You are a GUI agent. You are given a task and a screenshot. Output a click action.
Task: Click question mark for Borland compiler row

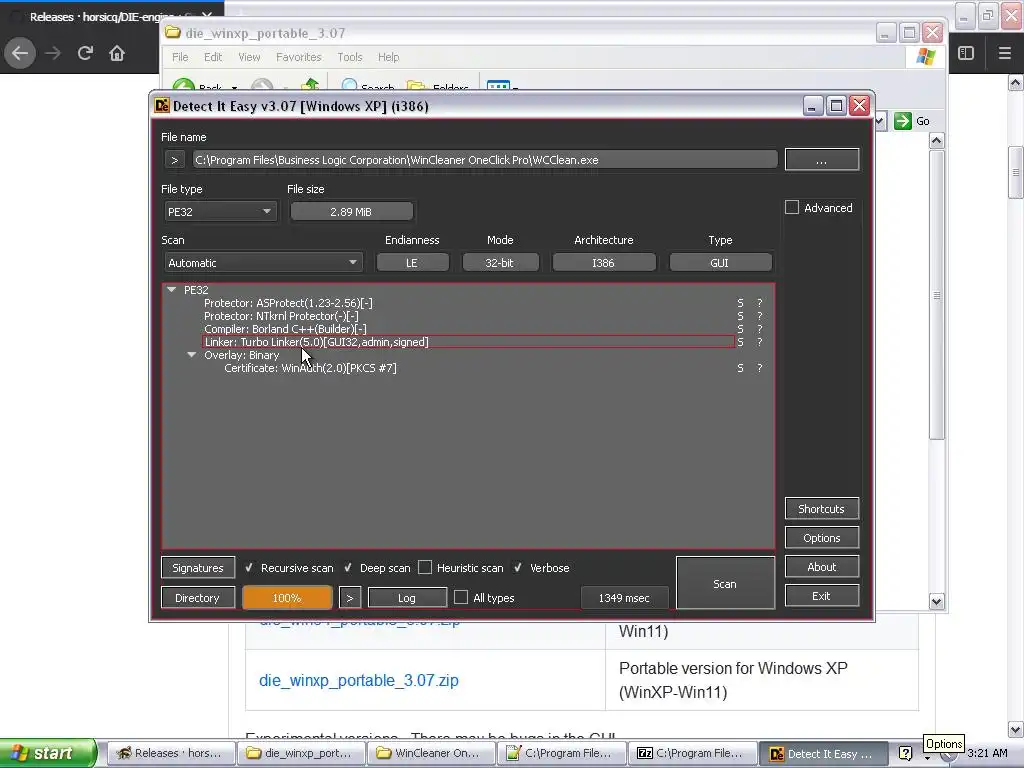pyautogui.click(x=760, y=329)
